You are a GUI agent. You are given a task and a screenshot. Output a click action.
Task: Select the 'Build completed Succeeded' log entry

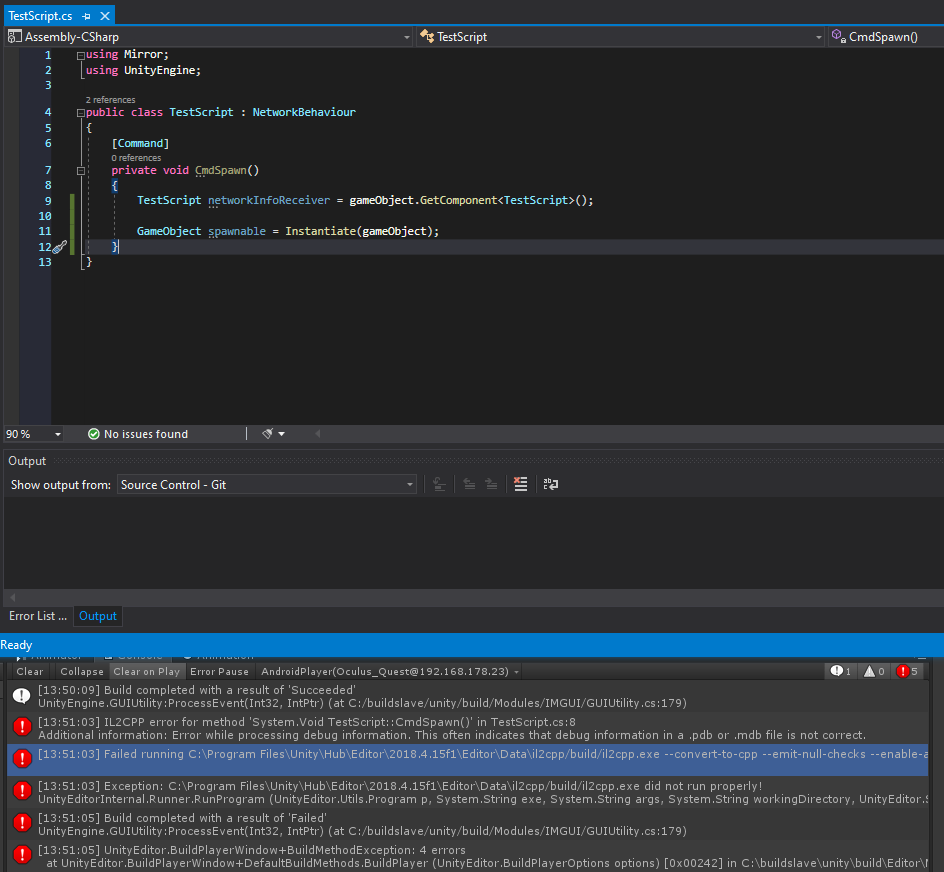click(467, 697)
